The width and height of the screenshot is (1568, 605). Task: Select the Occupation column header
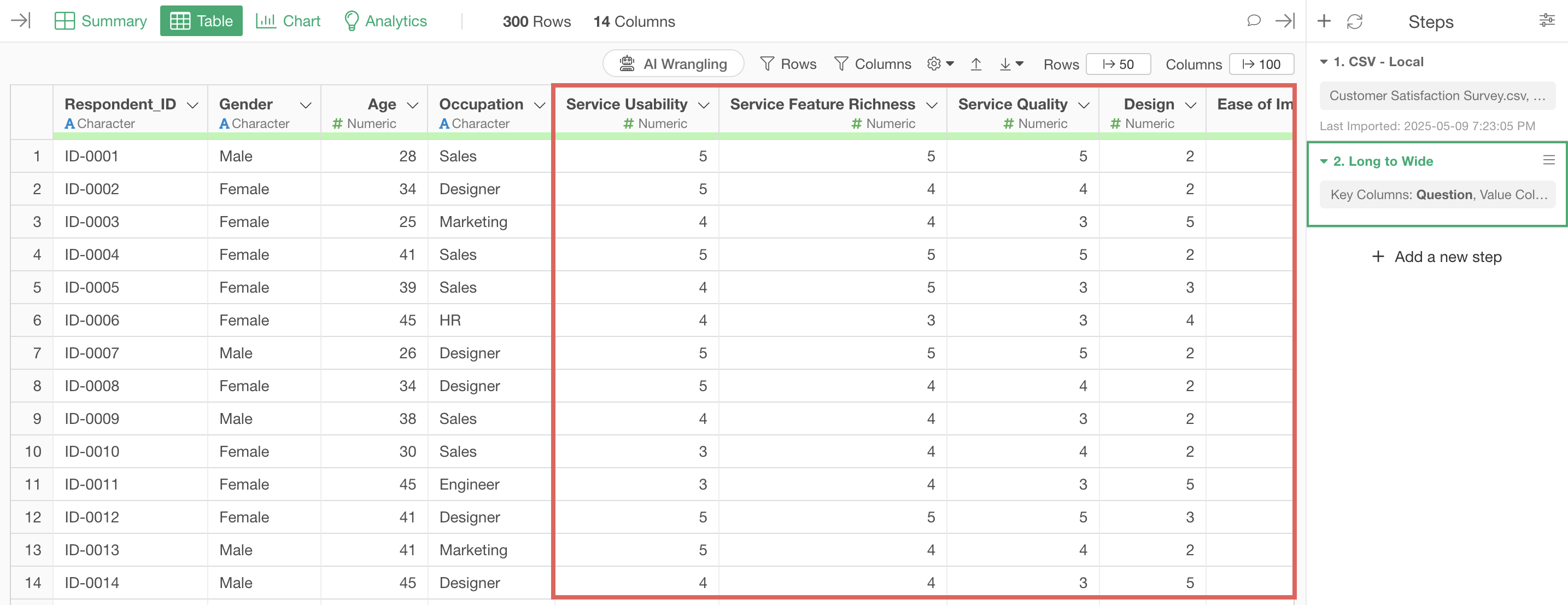point(481,104)
